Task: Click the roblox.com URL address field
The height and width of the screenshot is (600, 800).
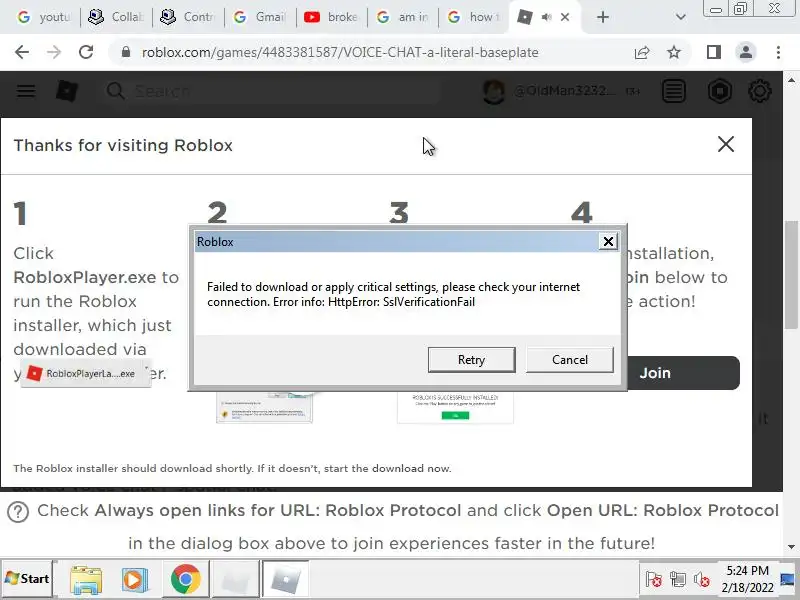Action: pos(340,52)
